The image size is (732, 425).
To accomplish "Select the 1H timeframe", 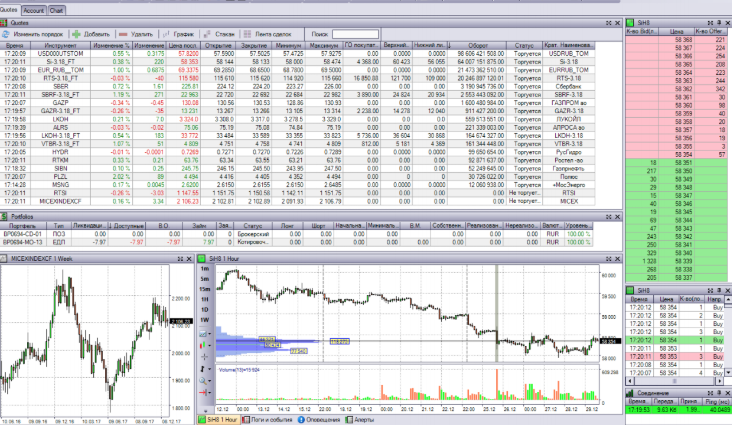I will (204, 299).
